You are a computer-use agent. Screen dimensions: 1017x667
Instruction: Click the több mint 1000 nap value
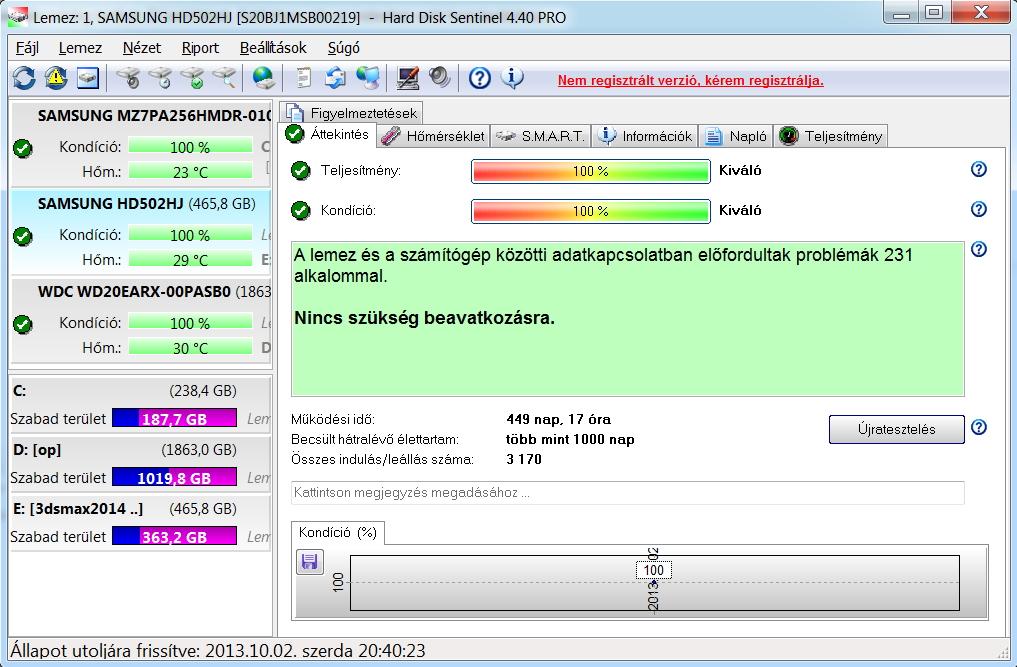(x=570, y=439)
